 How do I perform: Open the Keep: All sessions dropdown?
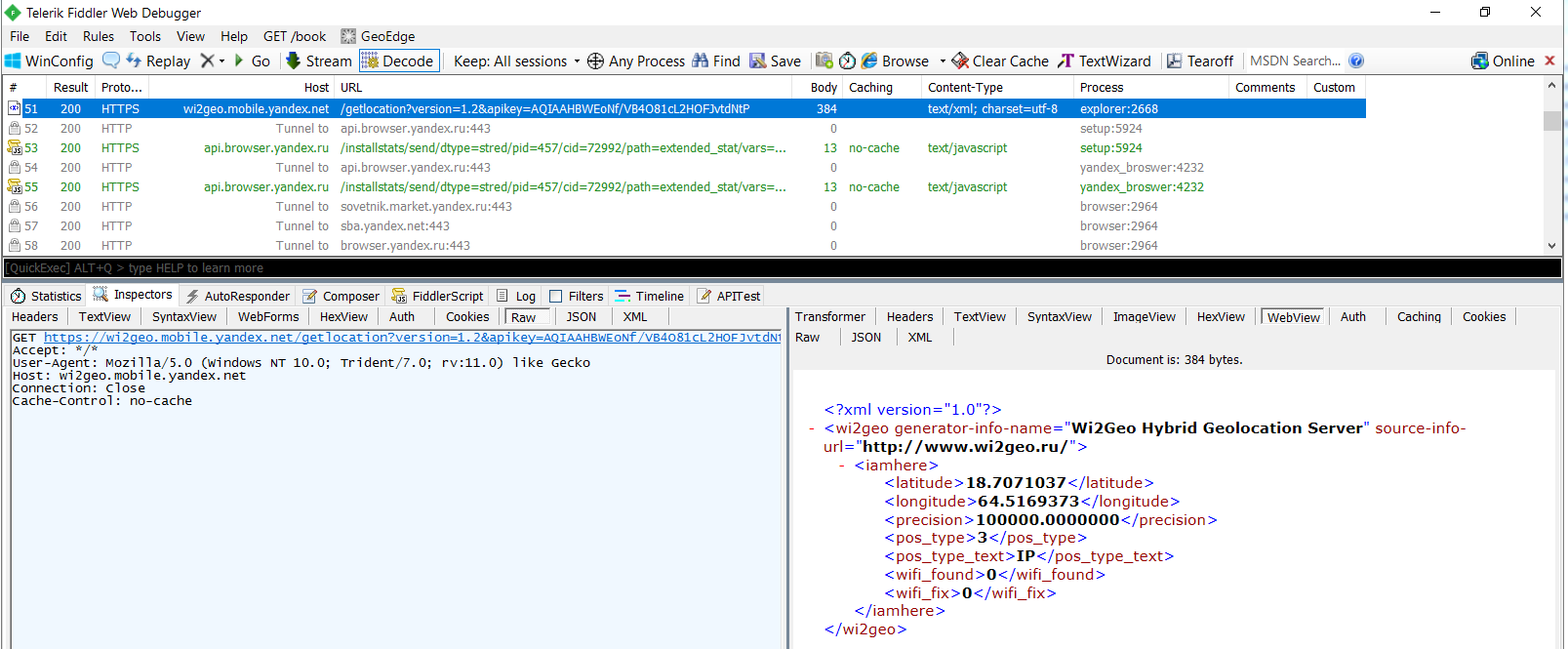point(516,61)
